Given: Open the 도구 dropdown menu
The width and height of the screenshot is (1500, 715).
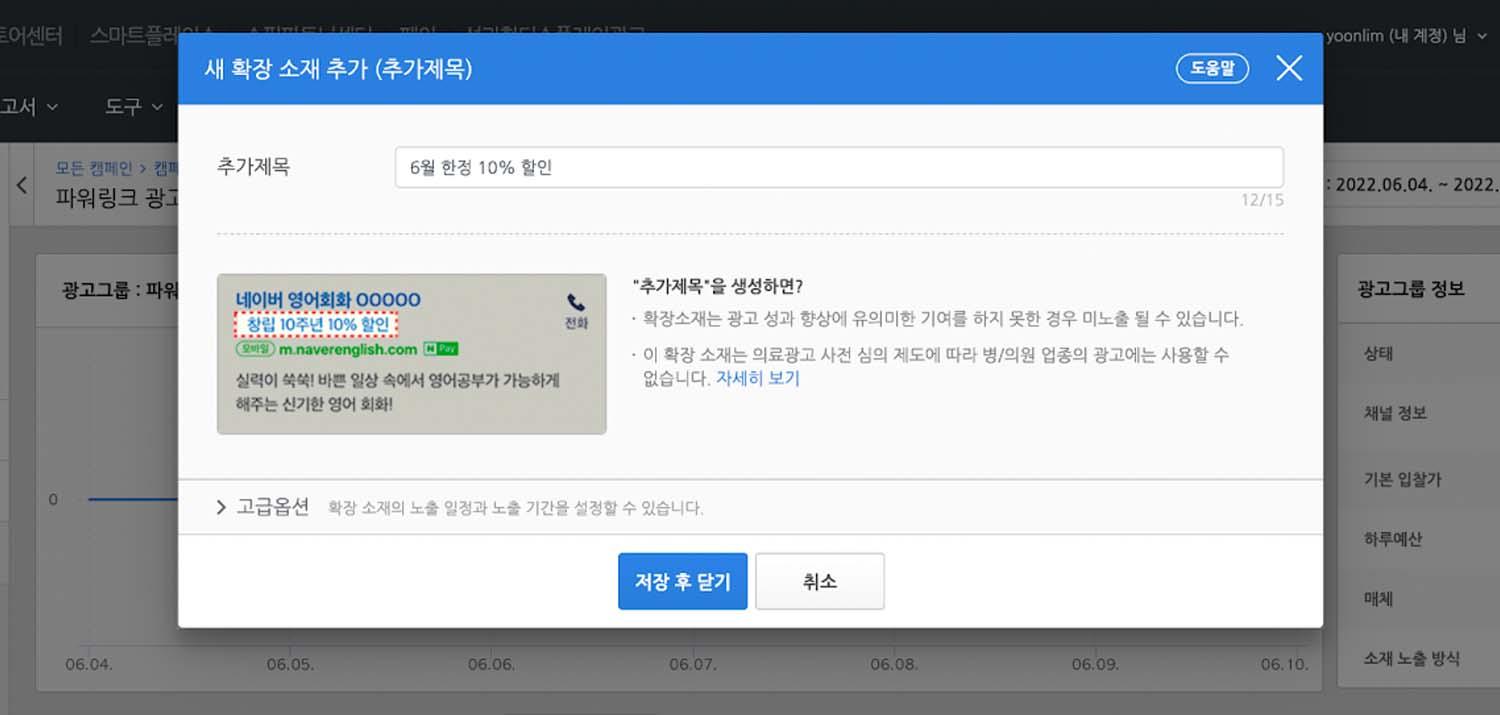Looking at the screenshot, I should point(133,106).
